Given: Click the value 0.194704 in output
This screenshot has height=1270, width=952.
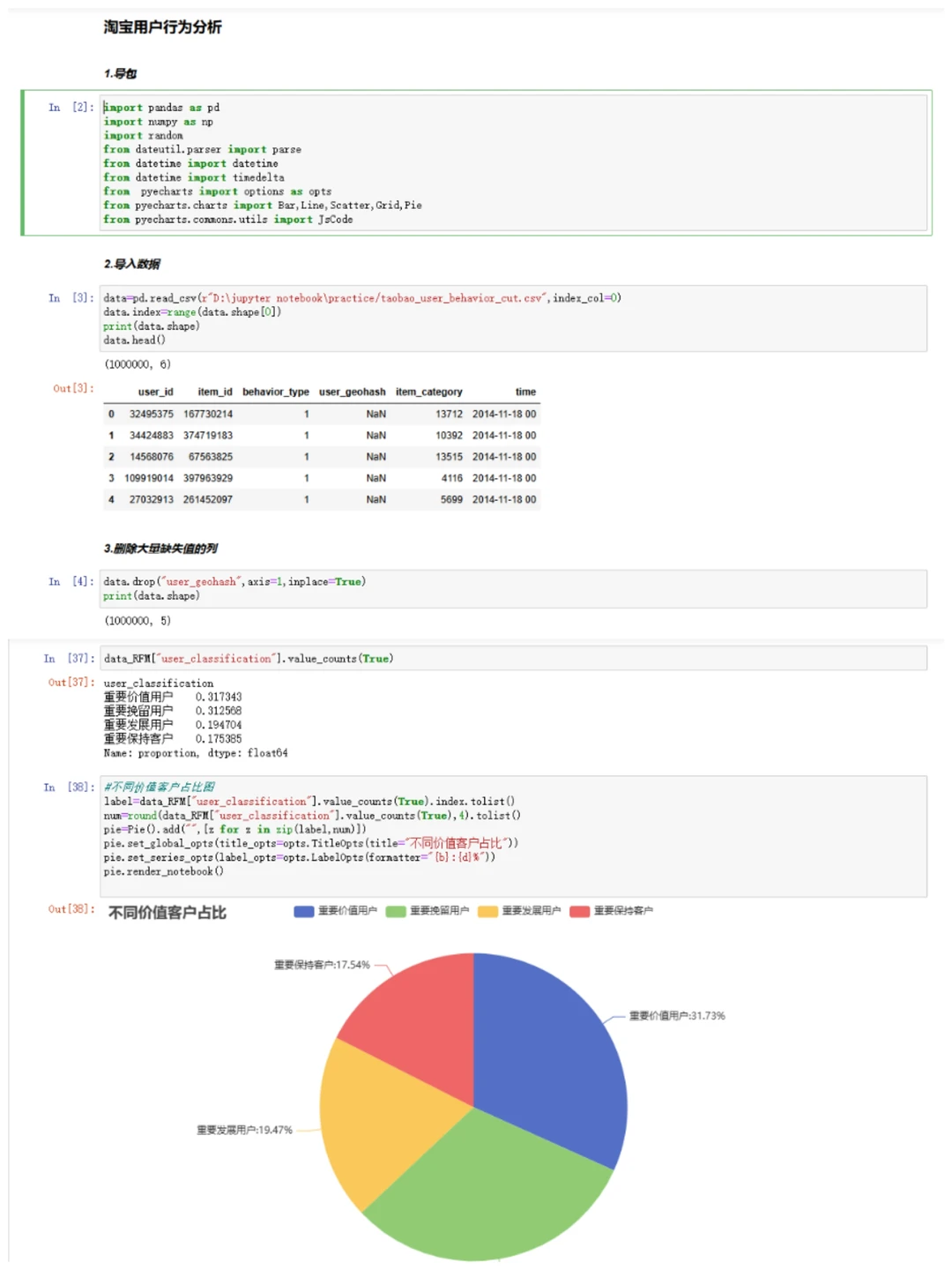Looking at the screenshot, I should (219, 725).
